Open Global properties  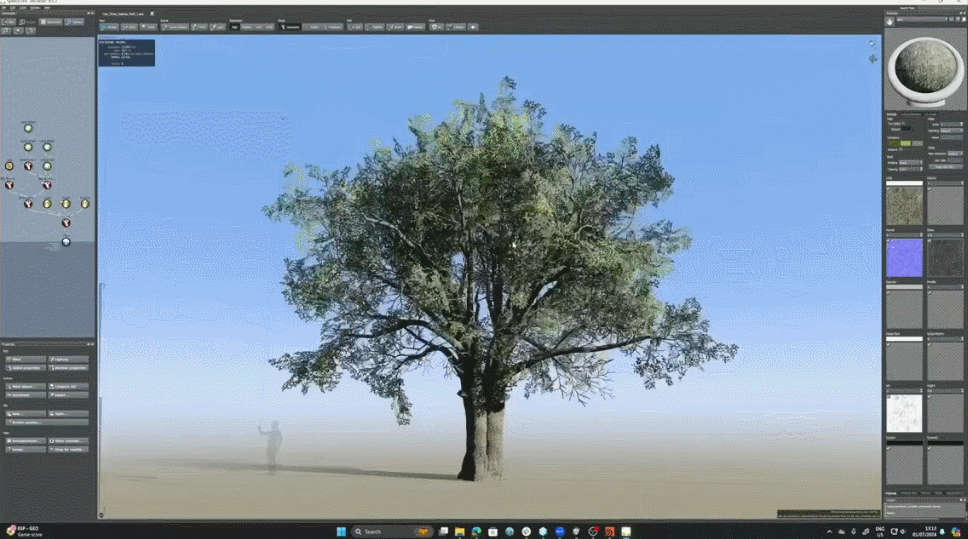(25, 368)
